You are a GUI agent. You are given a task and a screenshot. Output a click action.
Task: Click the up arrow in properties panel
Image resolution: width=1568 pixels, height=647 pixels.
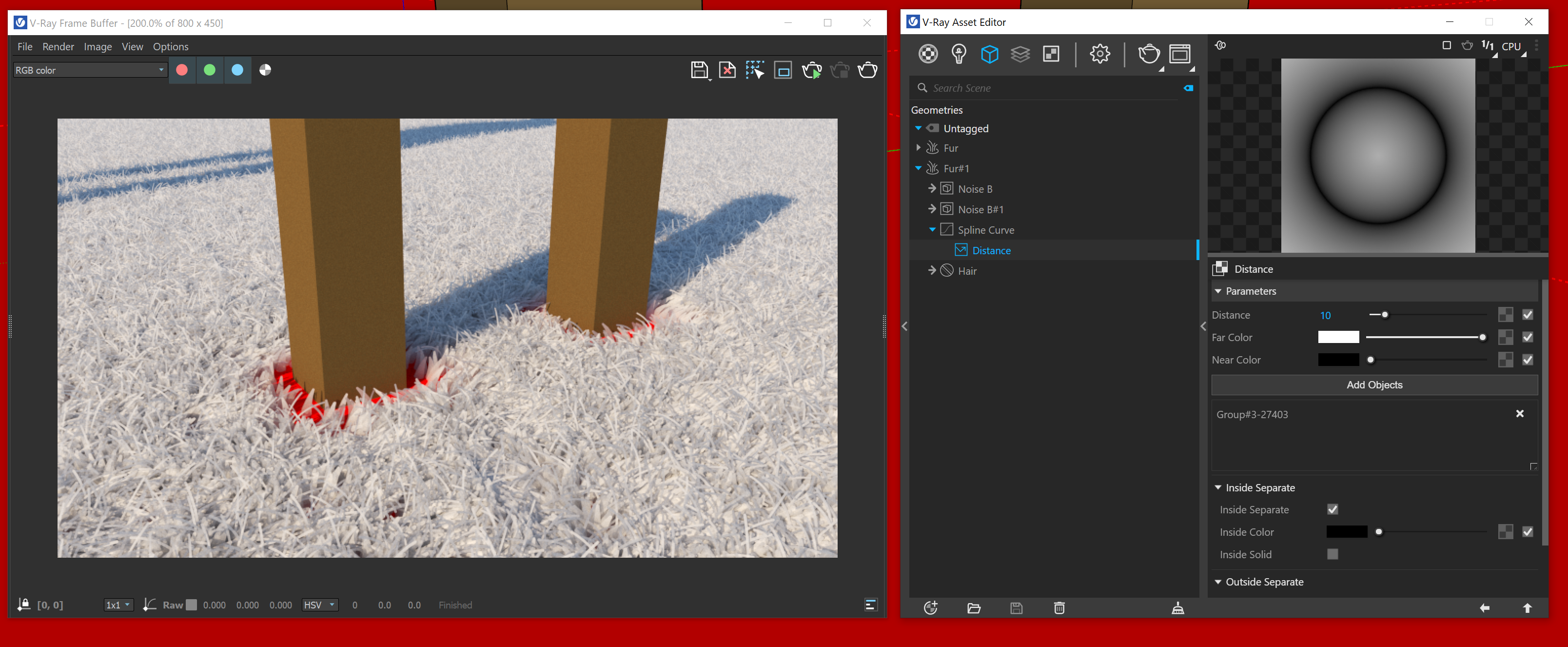point(1527,607)
